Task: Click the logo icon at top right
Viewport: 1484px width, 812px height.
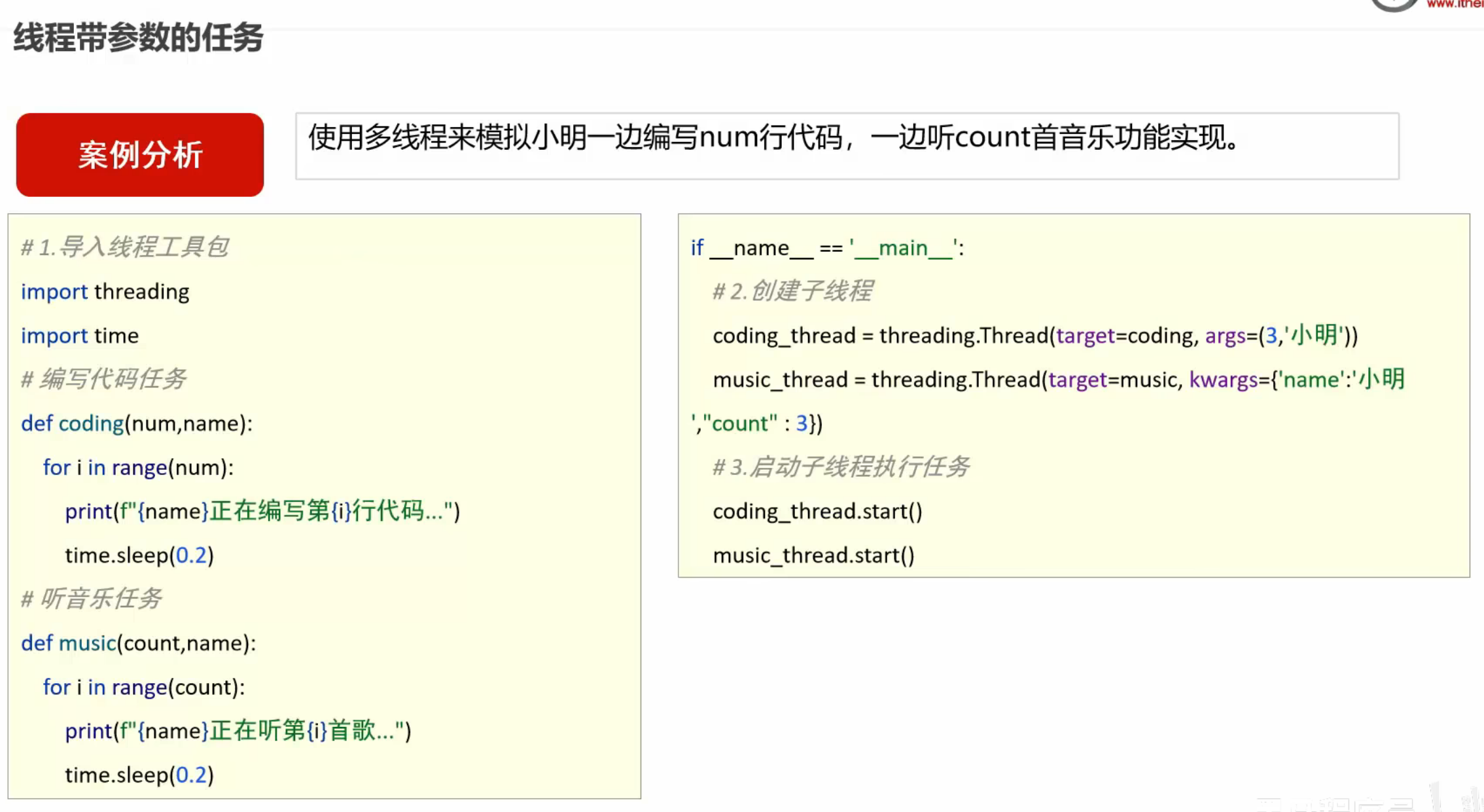Action: [x=1394, y=5]
